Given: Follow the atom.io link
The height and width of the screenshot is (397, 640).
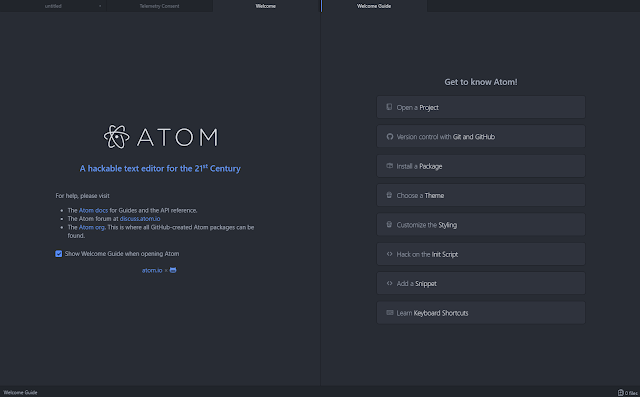Looking at the screenshot, I should coord(152,270).
